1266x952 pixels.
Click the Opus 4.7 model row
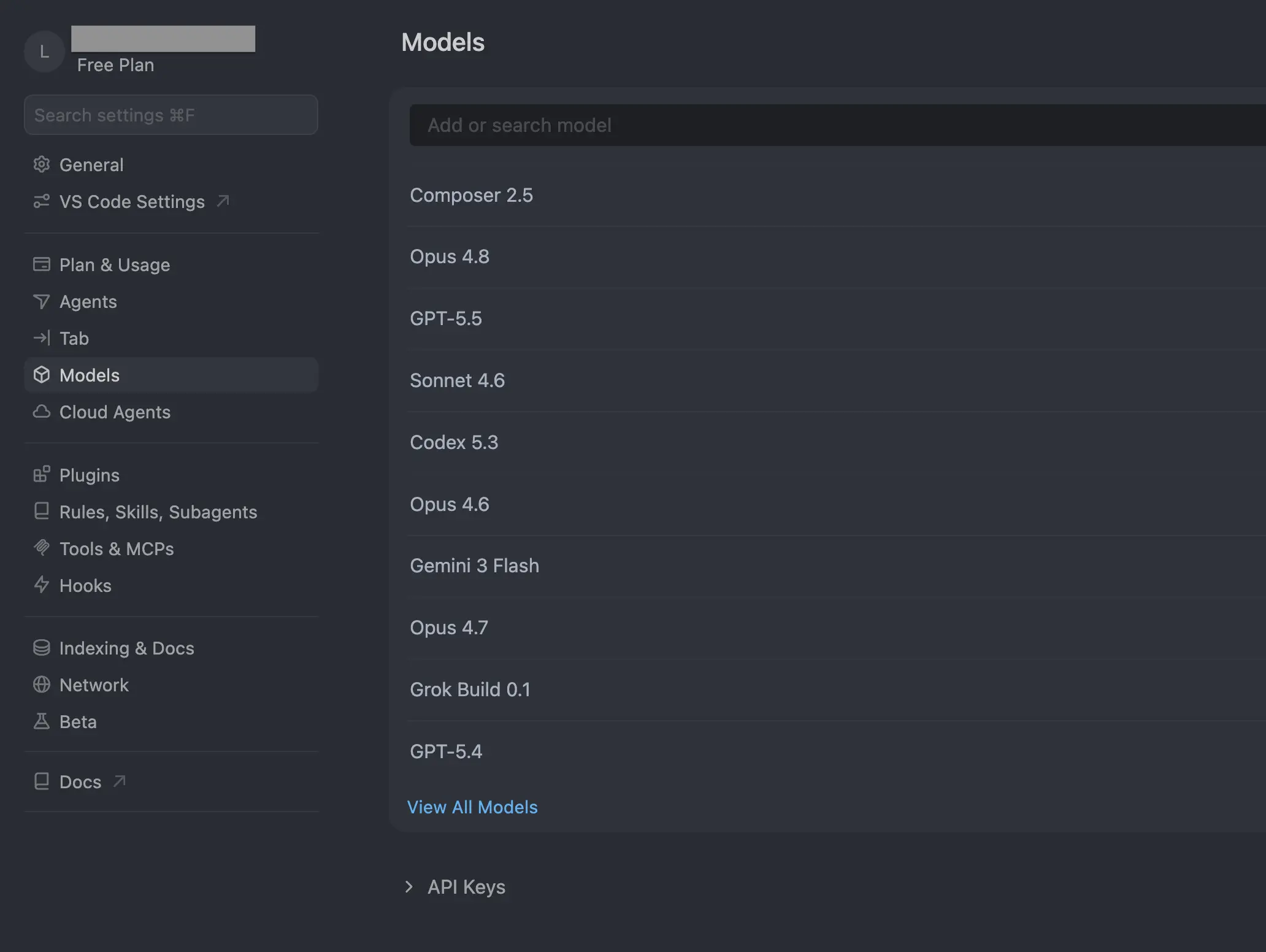tap(837, 628)
